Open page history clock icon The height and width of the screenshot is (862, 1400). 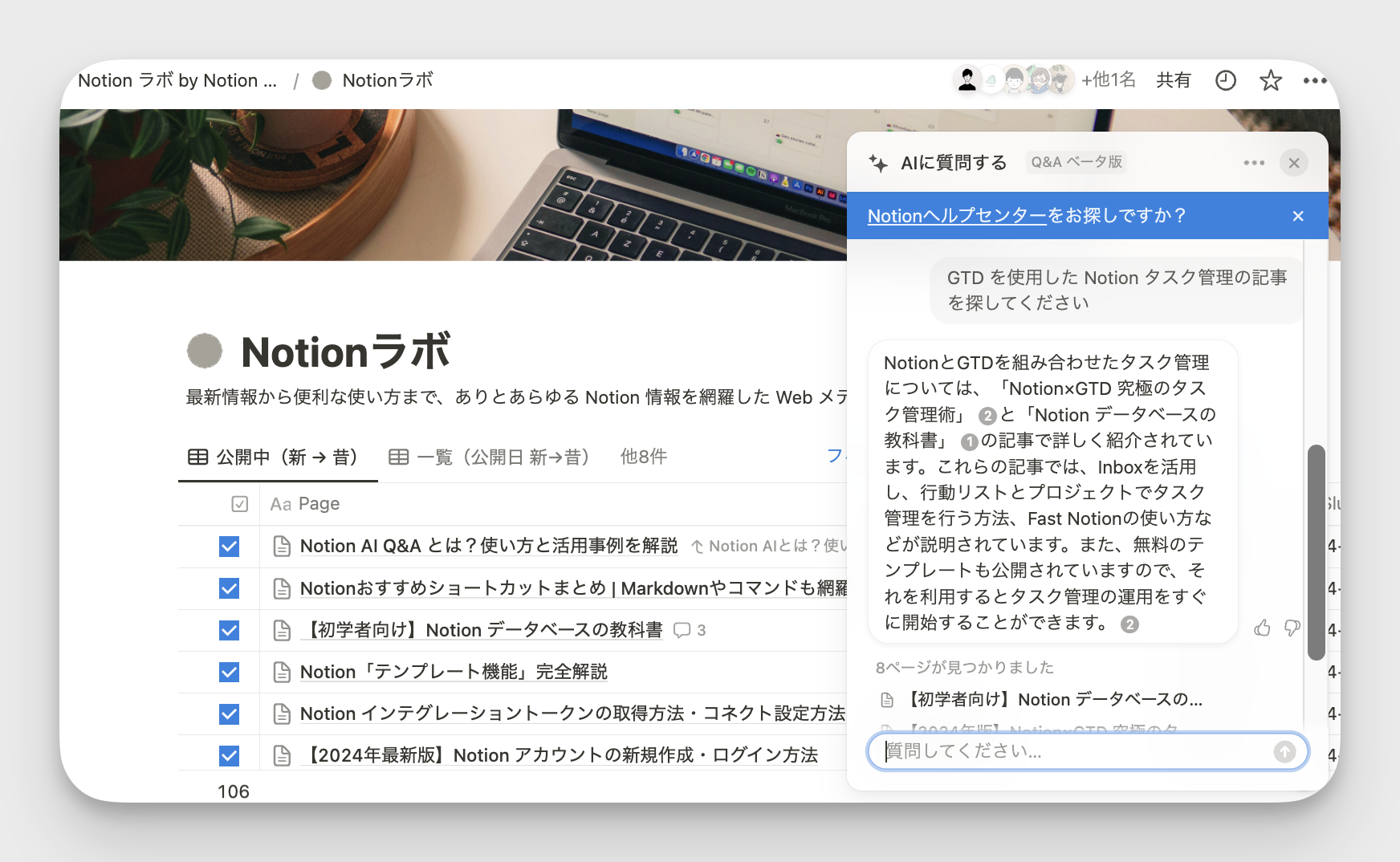click(1225, 80)
